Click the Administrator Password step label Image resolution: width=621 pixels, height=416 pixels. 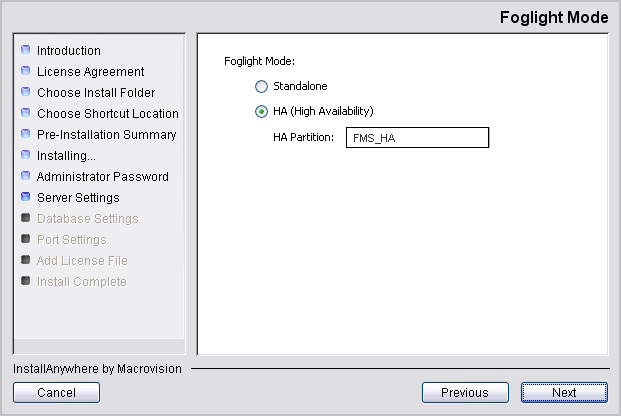[x=102, y=177]
